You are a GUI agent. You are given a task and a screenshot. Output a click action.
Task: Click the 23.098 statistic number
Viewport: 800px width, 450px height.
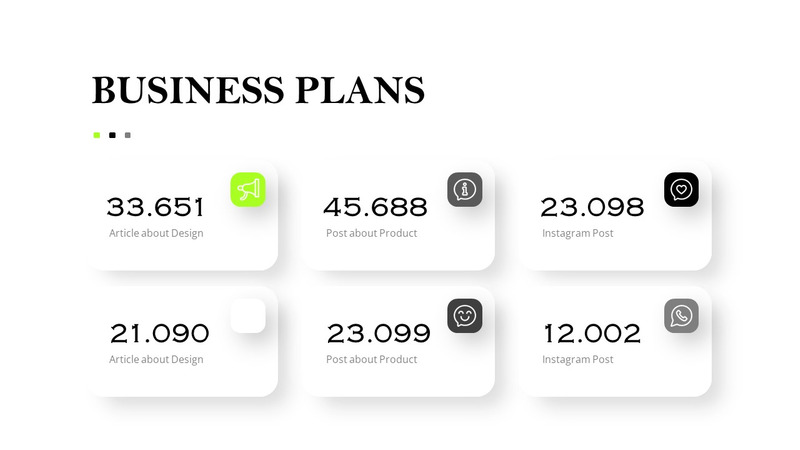[592, 207]
